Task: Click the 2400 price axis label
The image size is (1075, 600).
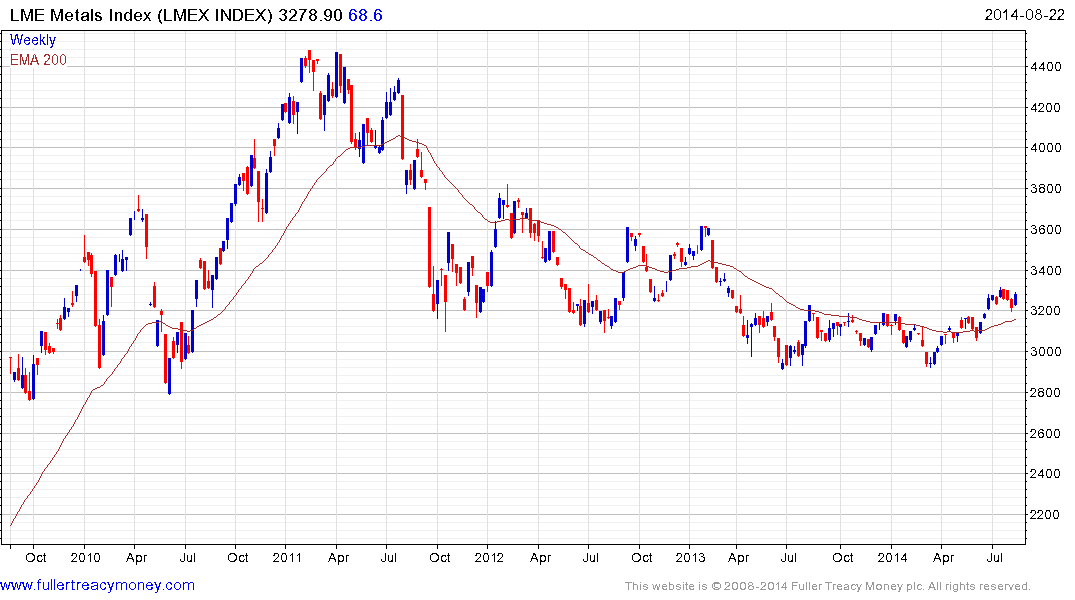Action: pos(1046,474)
